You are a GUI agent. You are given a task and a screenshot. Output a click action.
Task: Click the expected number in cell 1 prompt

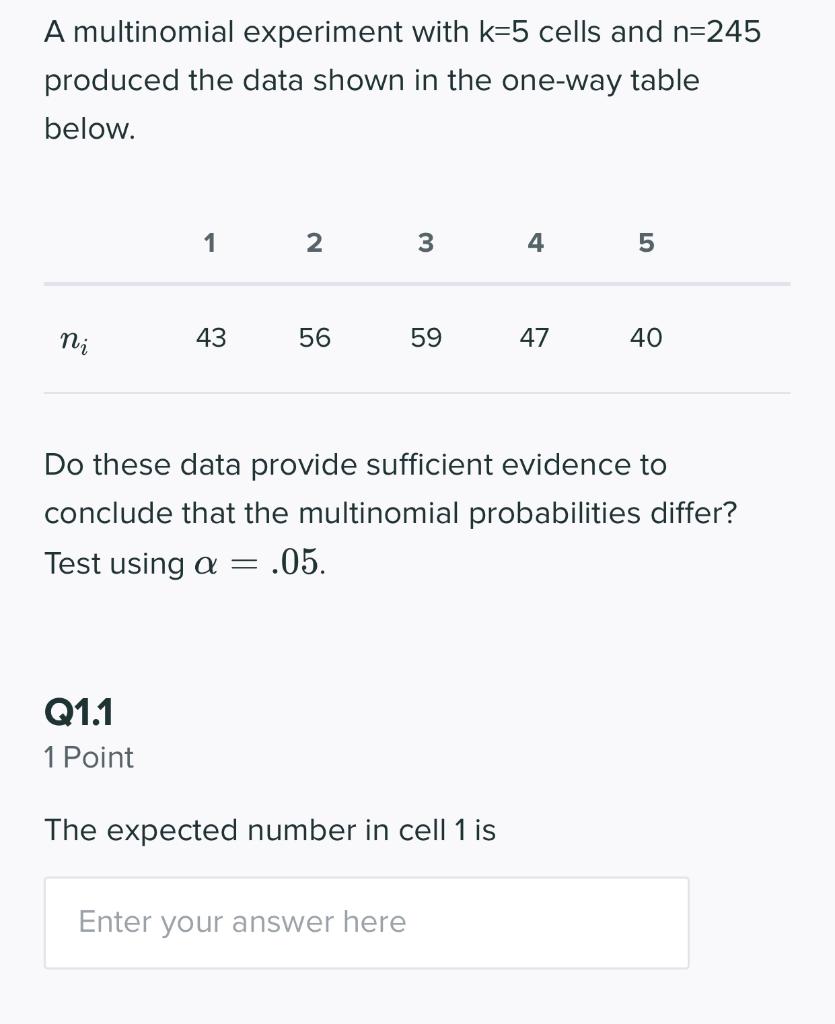(270, 830)
